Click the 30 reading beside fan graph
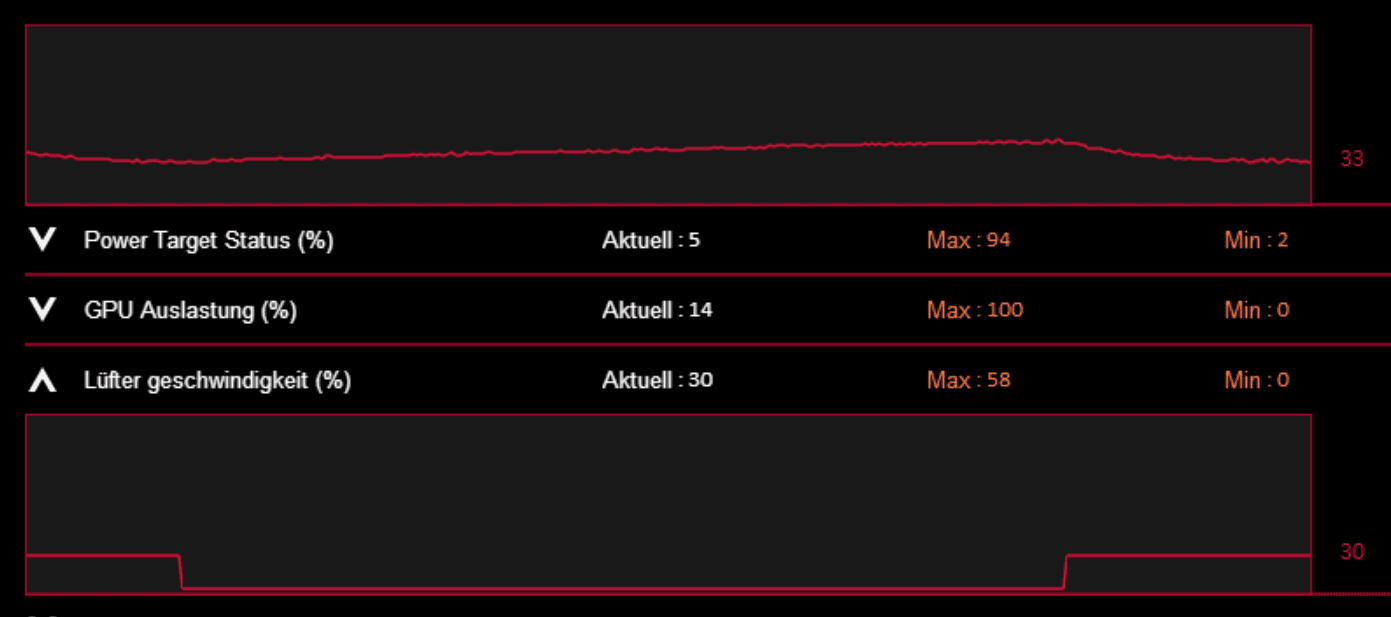Screen dimensions: 1391x617 point(1352,552)
